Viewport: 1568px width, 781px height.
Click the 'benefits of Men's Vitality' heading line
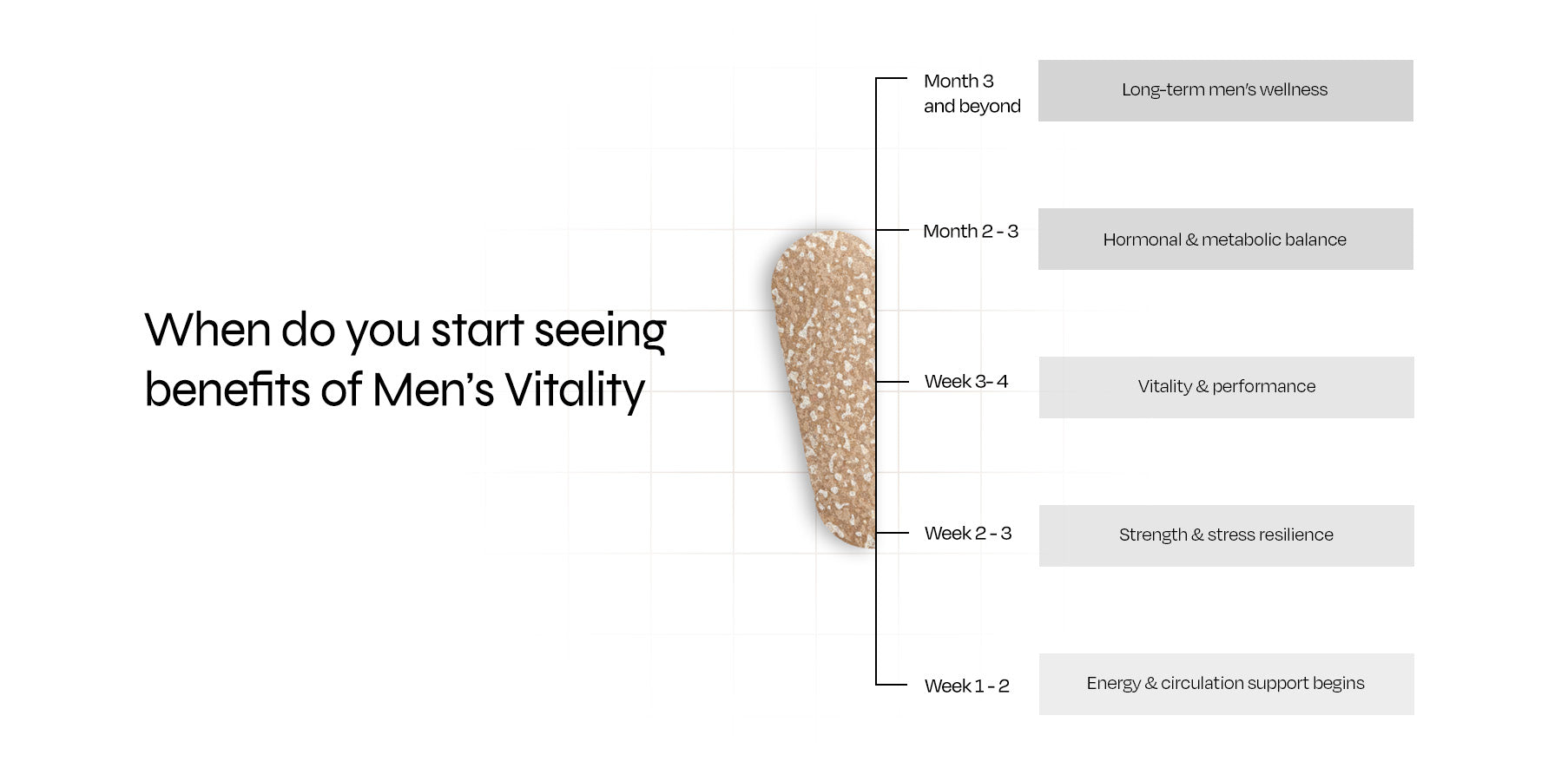394,390
